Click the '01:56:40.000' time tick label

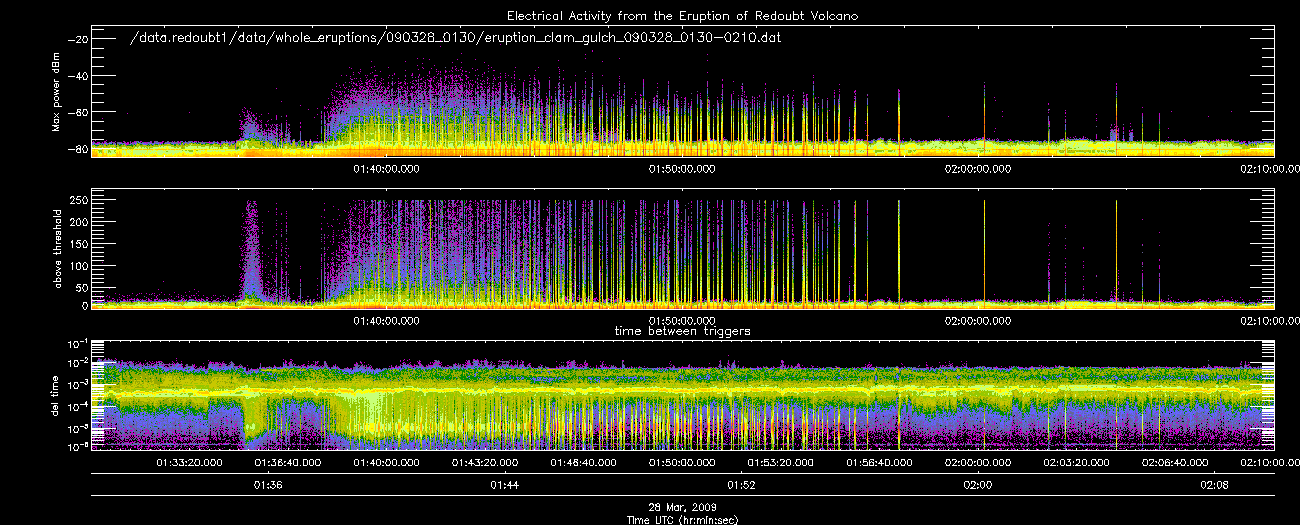(x=880, y=463)
